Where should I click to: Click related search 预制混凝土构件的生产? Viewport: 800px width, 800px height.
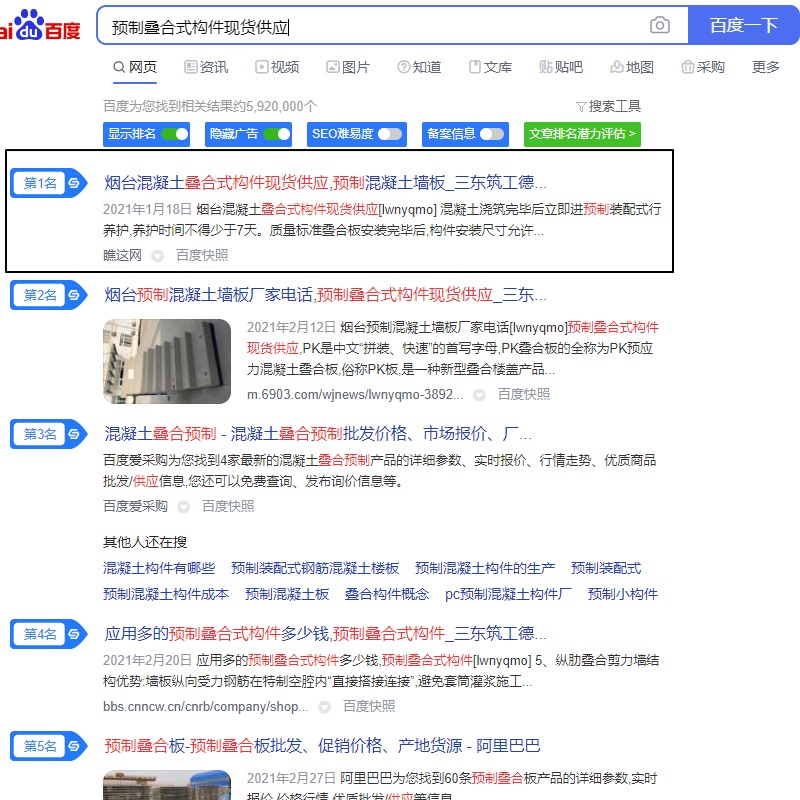(485, 568)
